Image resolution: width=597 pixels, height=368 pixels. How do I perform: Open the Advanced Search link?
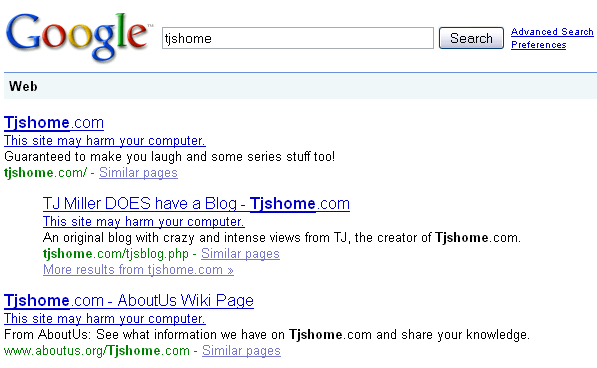coord(552,32)
